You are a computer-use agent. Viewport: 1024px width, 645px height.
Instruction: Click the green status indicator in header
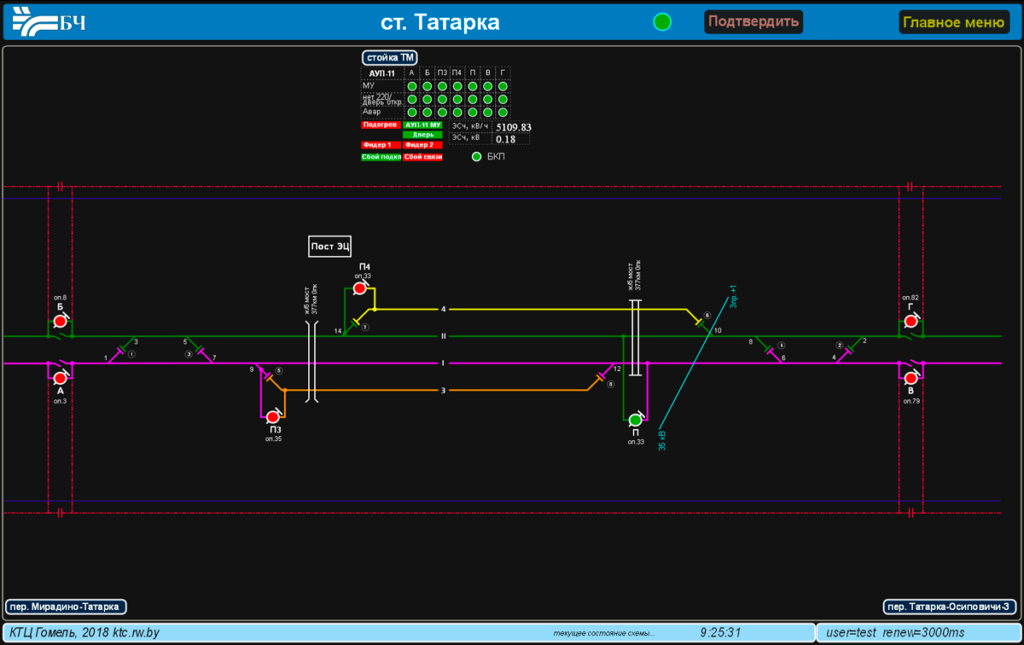662,22
